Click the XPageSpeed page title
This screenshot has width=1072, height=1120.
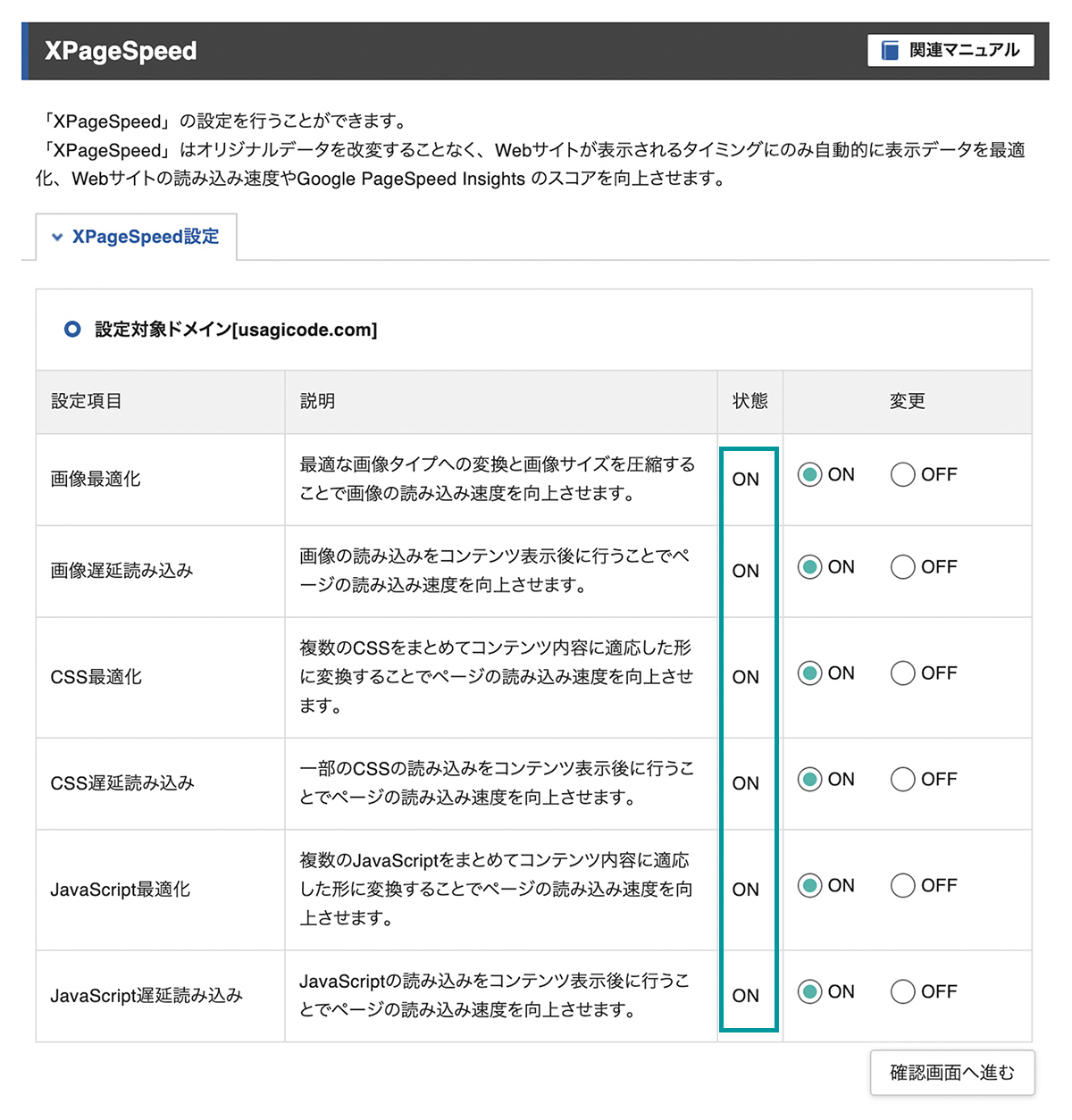121,51
